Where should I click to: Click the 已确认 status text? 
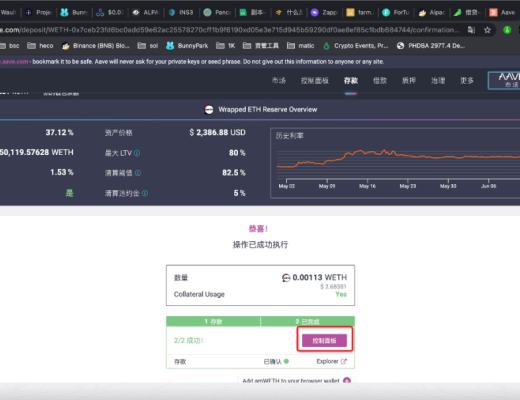pos(272,362)
